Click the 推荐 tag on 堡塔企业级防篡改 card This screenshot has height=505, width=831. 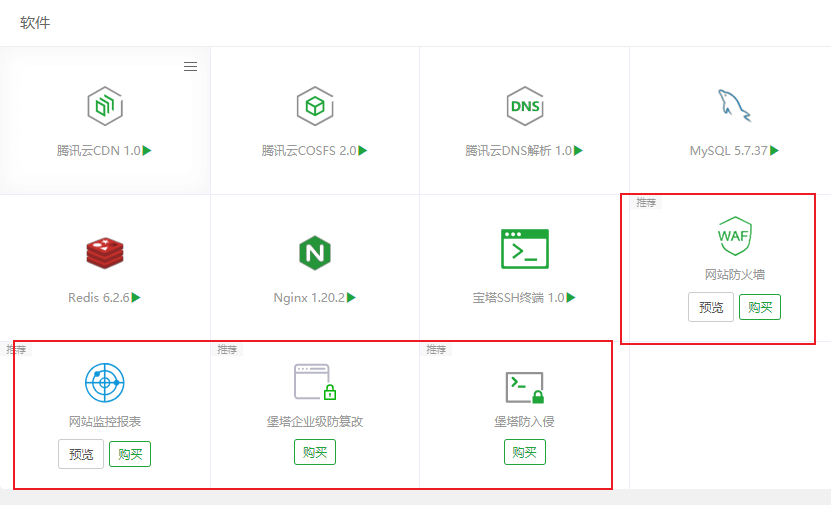pos(227,349)
